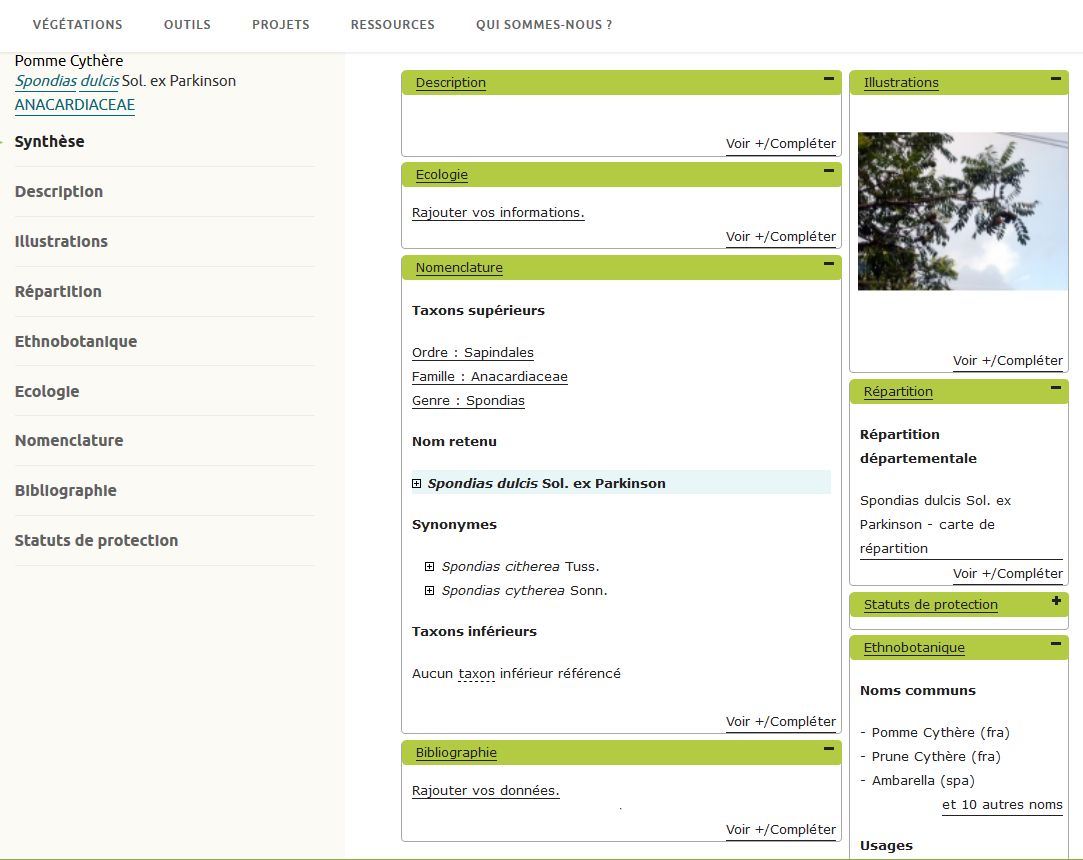Expand details for Spondias dulcis Sol. ex Parkinson
Screen dimensions: 1083x860
[416, 483]
